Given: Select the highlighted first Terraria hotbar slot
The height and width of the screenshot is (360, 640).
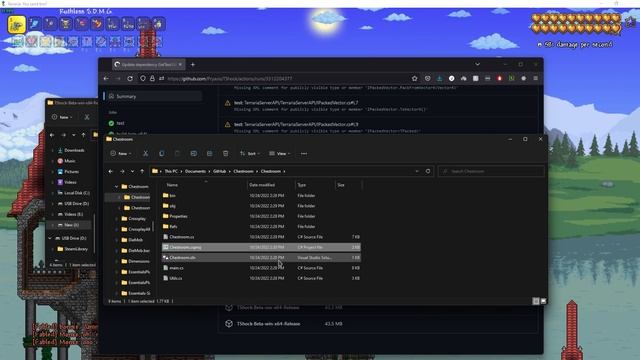Looking at the screenshot, I should pos(17,24).
